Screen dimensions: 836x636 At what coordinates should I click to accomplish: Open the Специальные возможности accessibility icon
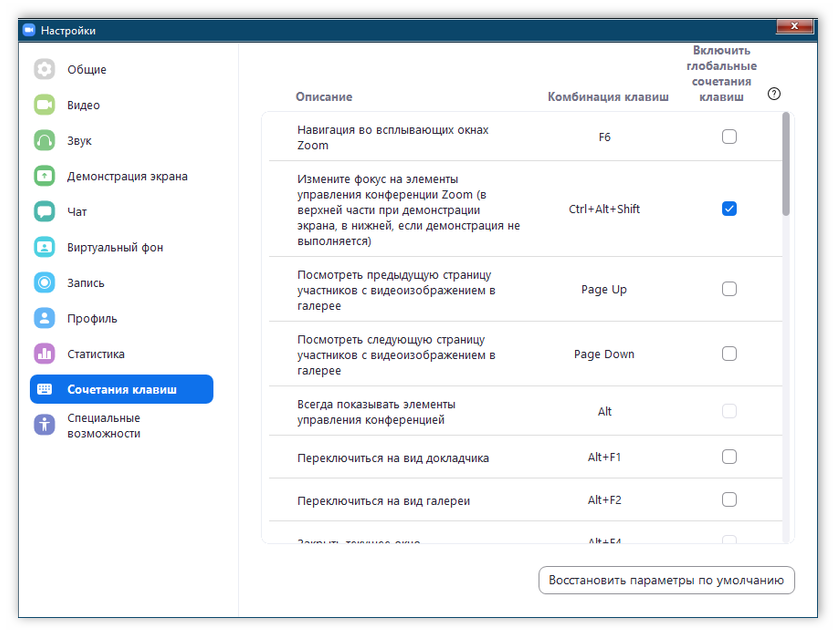point(44,425)
